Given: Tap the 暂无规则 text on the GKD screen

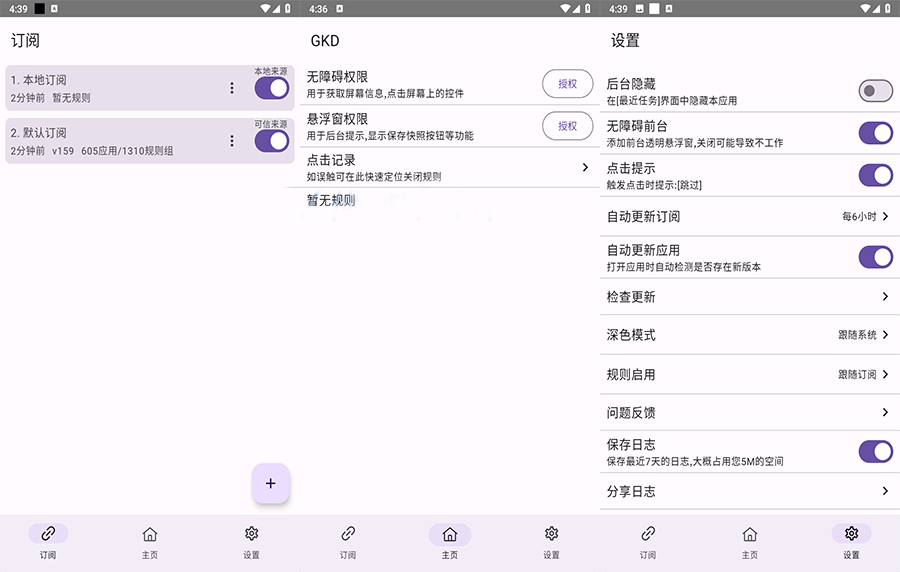Looking at the screenshot, I should (331, 200).
